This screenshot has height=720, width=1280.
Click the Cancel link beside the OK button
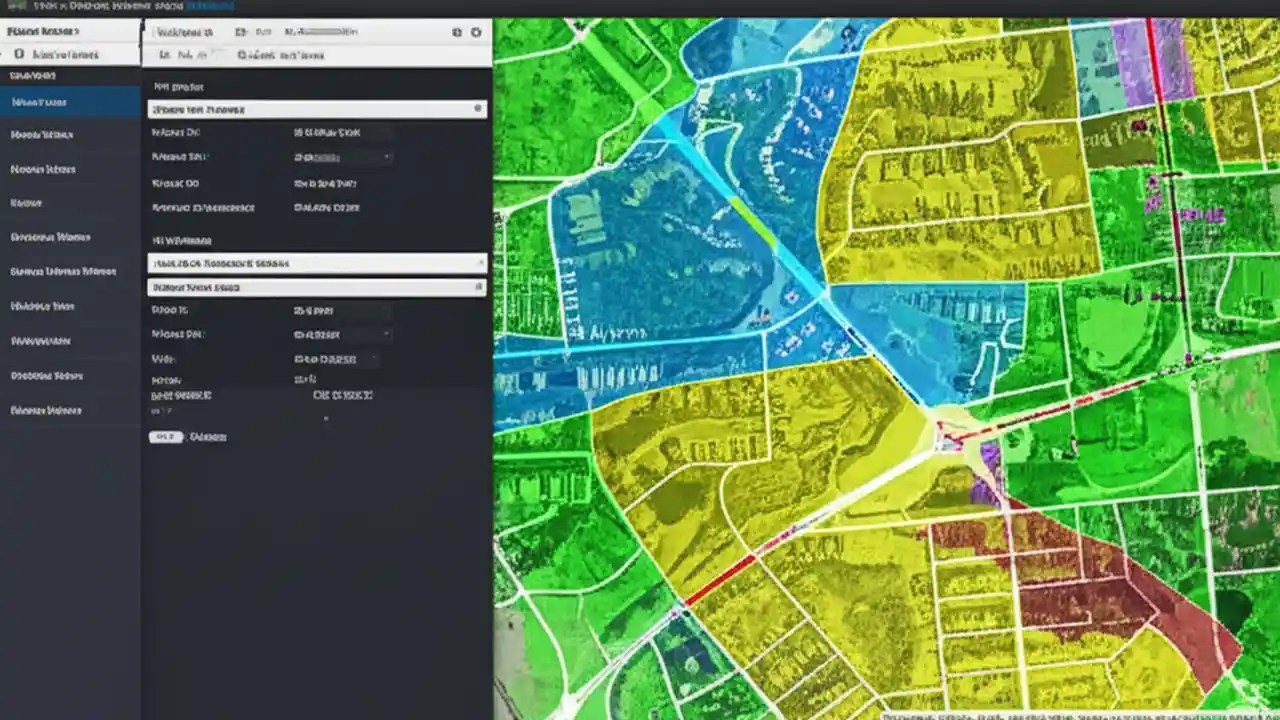(x=208, y=436)
